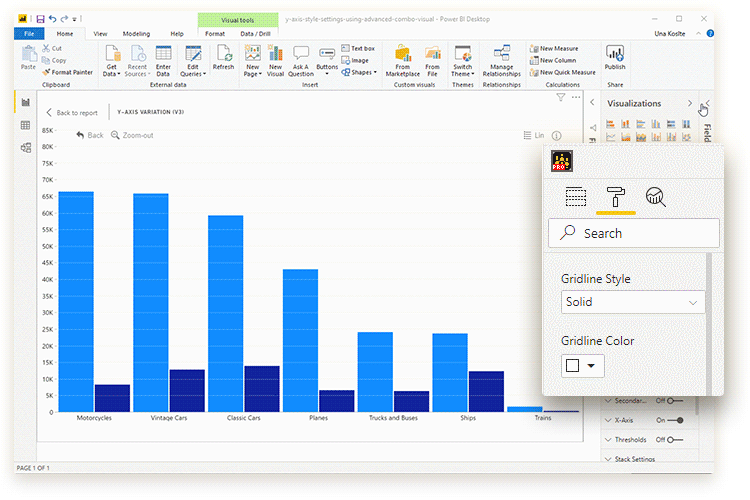The width and height of the screenshot is (750, 500).
Task: Open the Help ribbon tab
Action: (177, 33)
